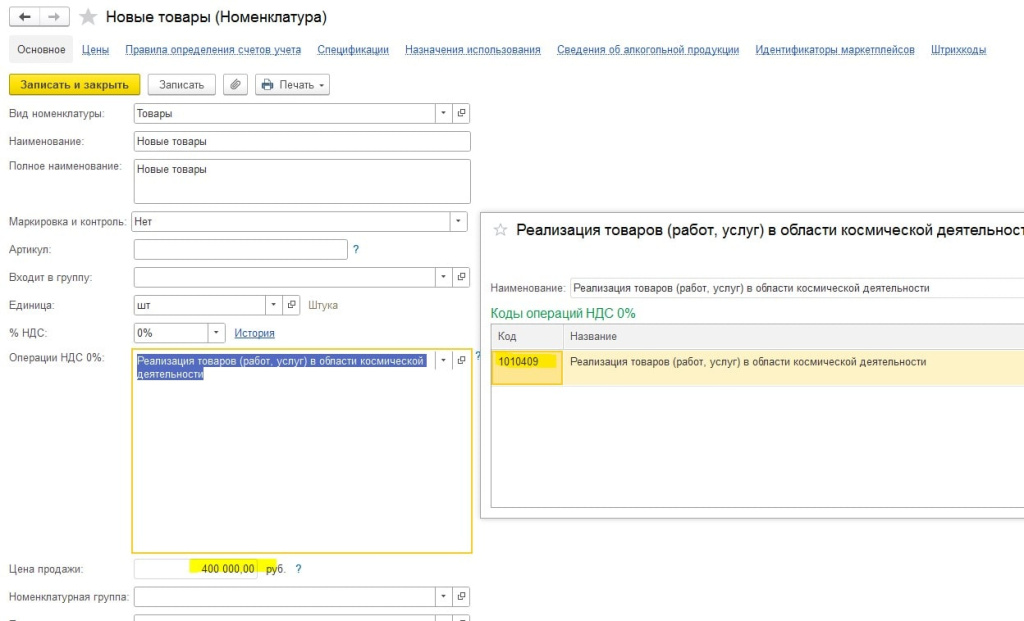The height and width of the screenshot is (621, 1024).
Task: Open the Единица linked item icon
Action: point(292,305)
